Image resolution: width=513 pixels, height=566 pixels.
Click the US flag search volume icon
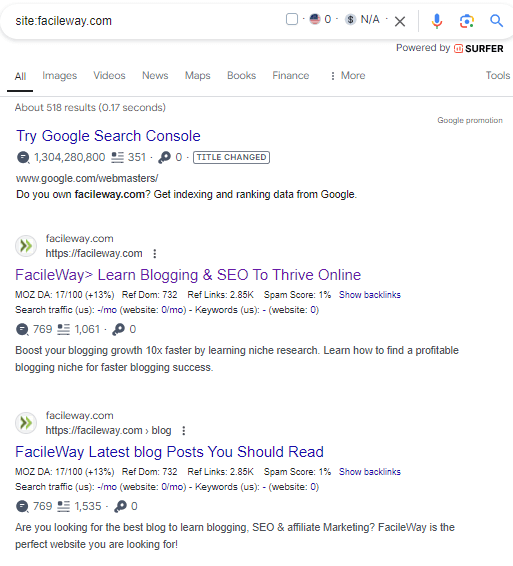tap(315, 19)
